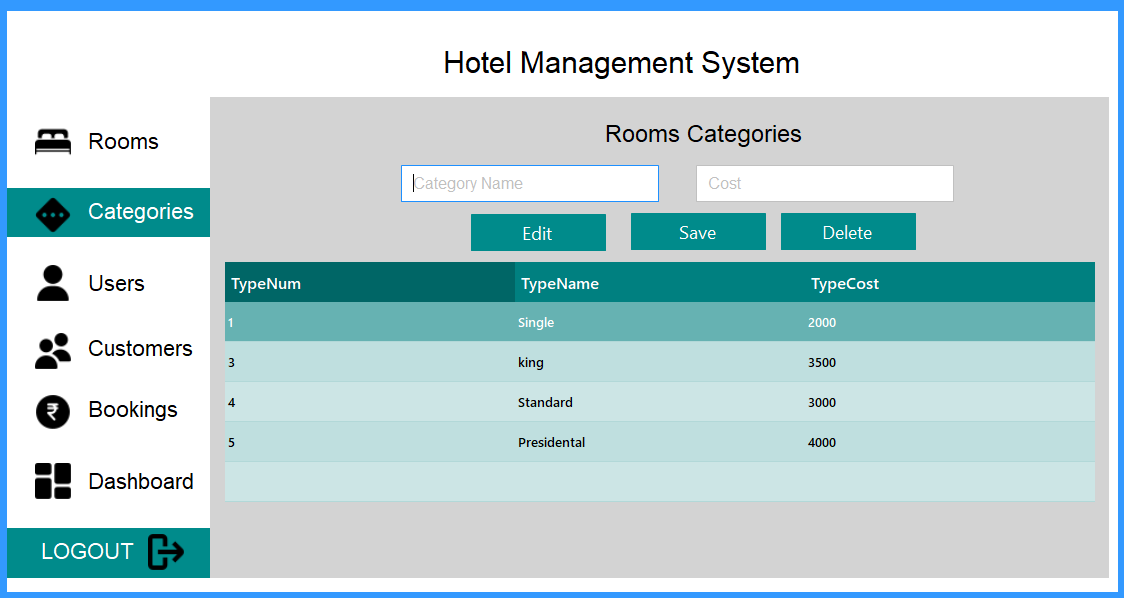The width and height of the screenshot is (1124, 598).
Task: Click the Save button
Action: 698,231
